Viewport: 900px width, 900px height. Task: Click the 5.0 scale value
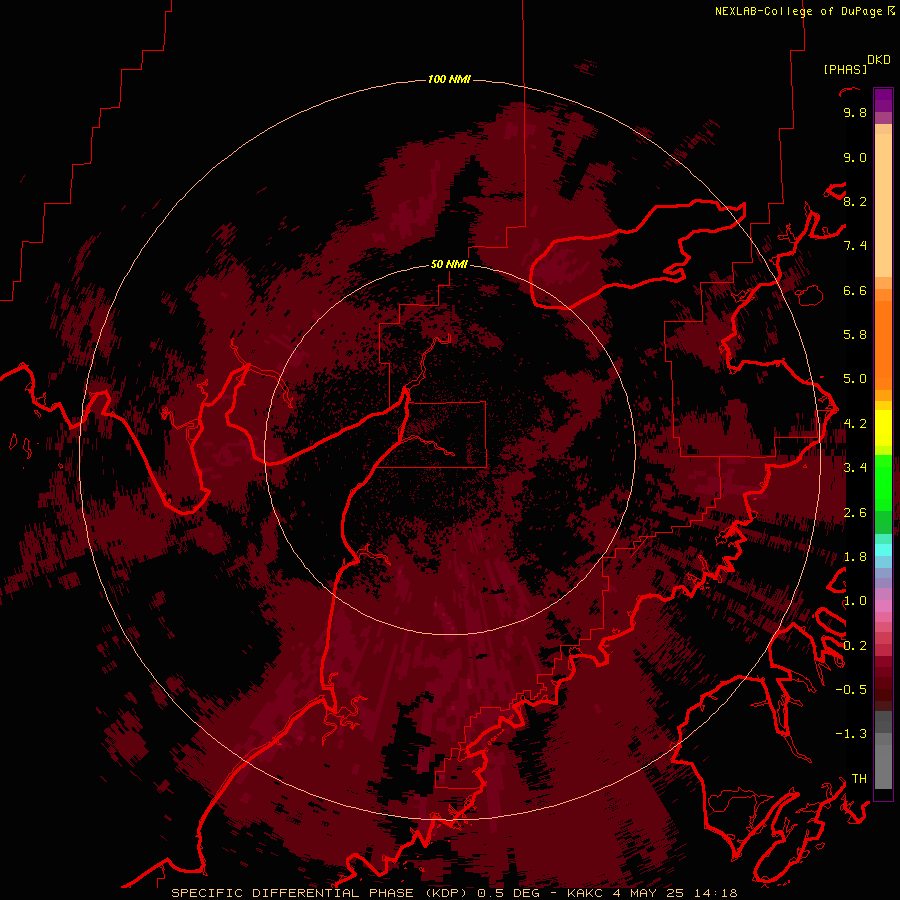pos(855,379)
